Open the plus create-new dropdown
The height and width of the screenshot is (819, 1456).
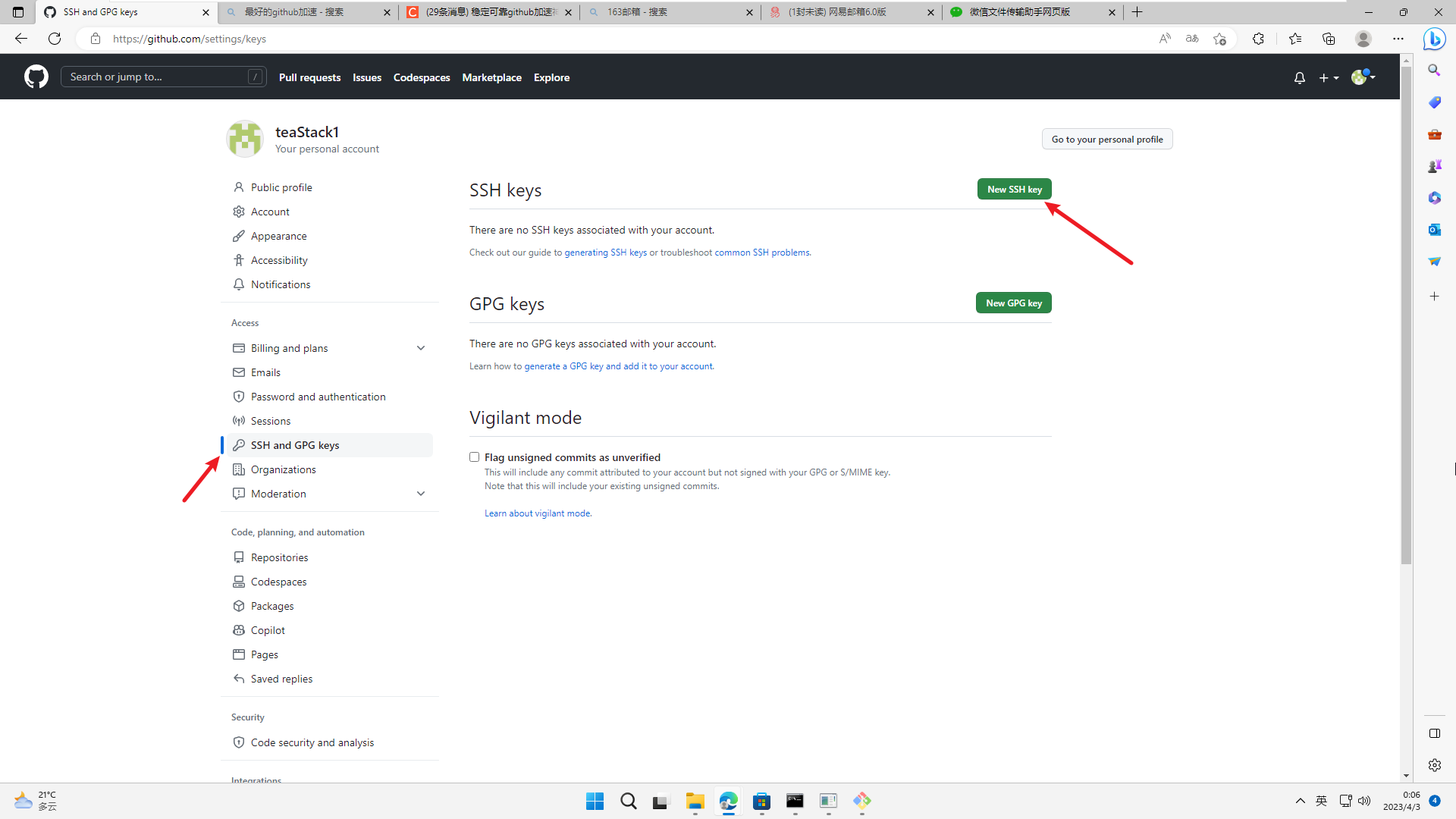coord(1329,77)
